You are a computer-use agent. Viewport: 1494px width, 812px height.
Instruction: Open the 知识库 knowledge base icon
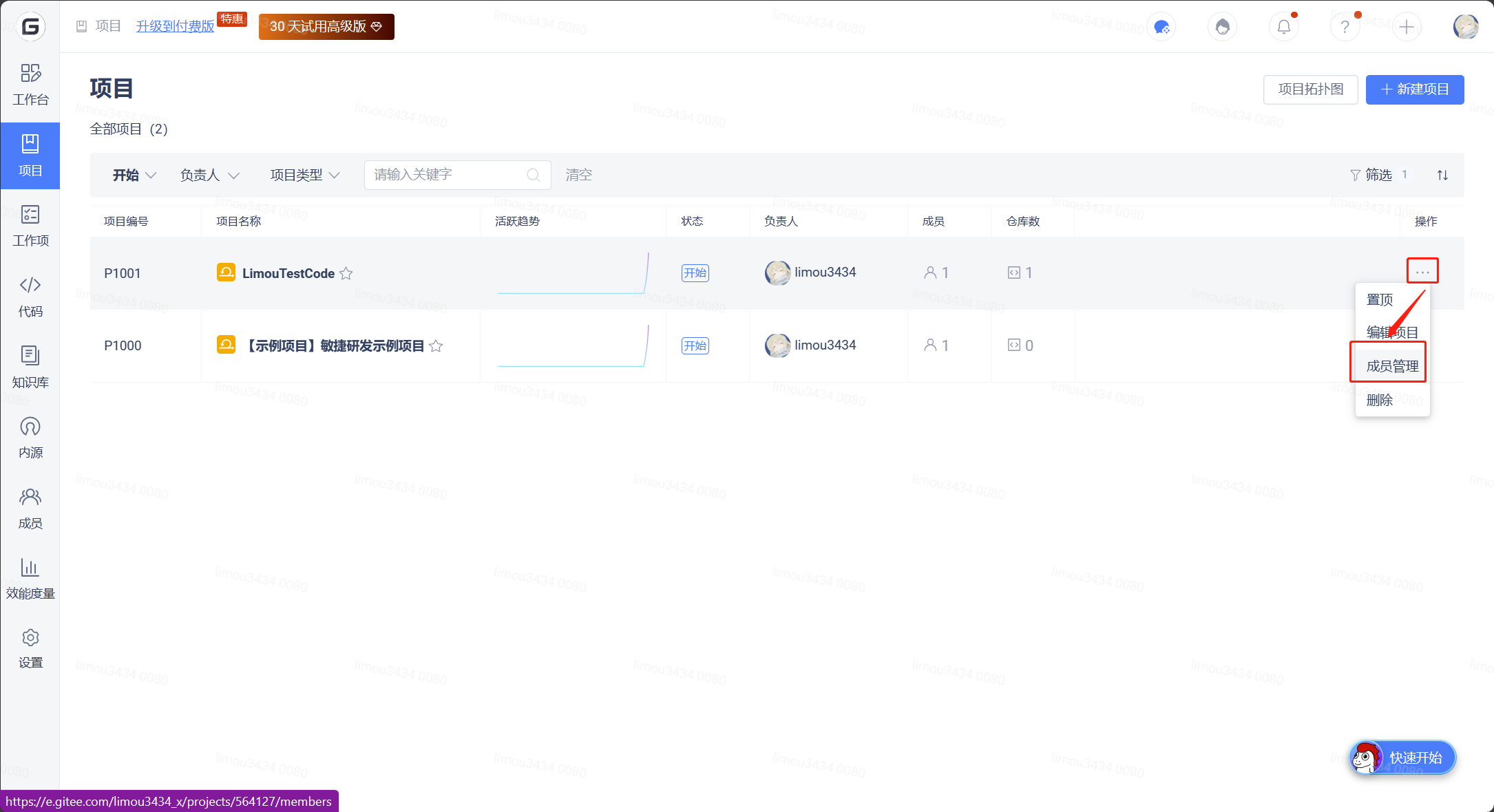pyautogui.click(x=30, y=367)
